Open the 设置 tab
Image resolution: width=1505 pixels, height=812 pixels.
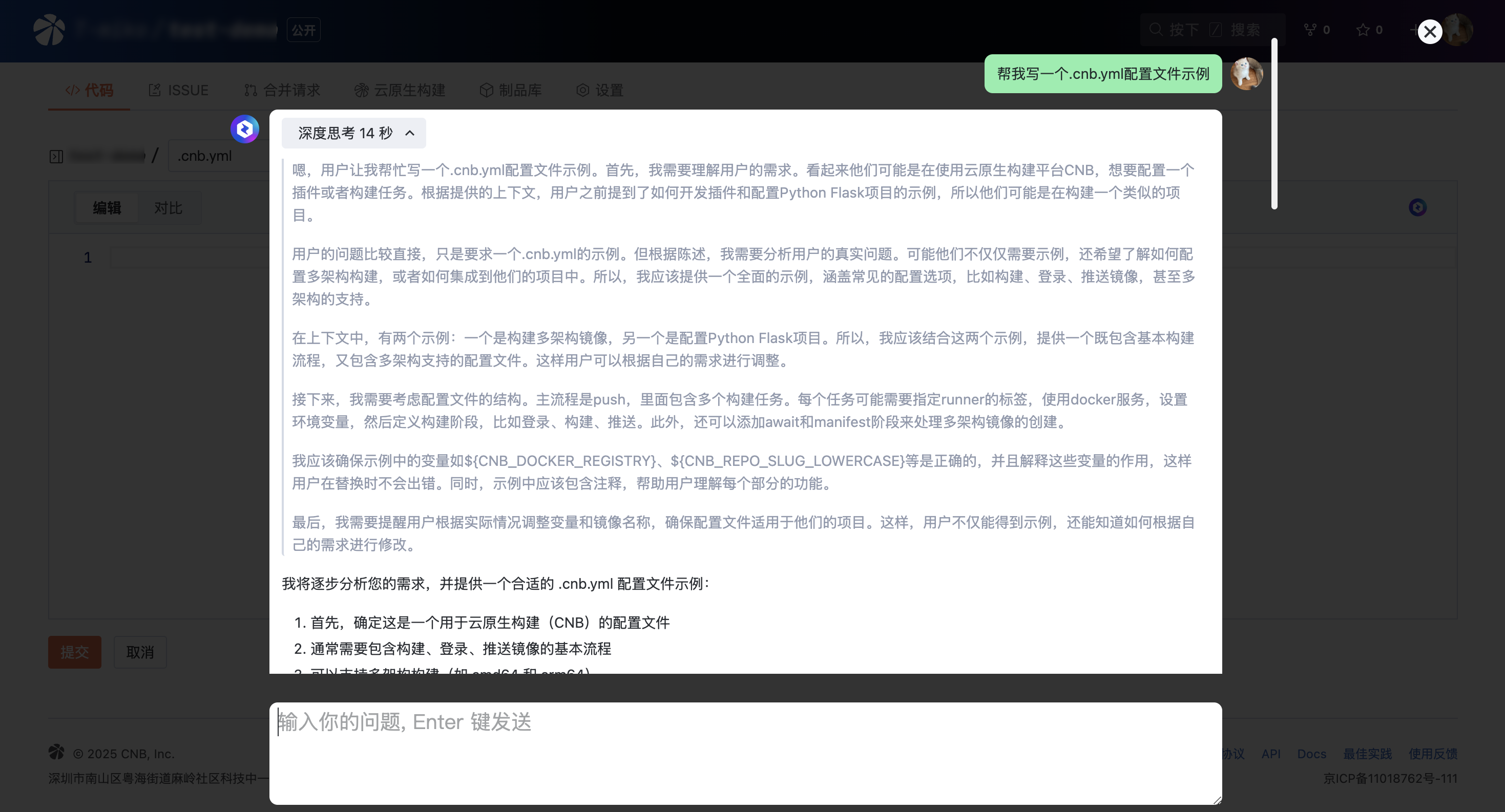coord(600,90)
